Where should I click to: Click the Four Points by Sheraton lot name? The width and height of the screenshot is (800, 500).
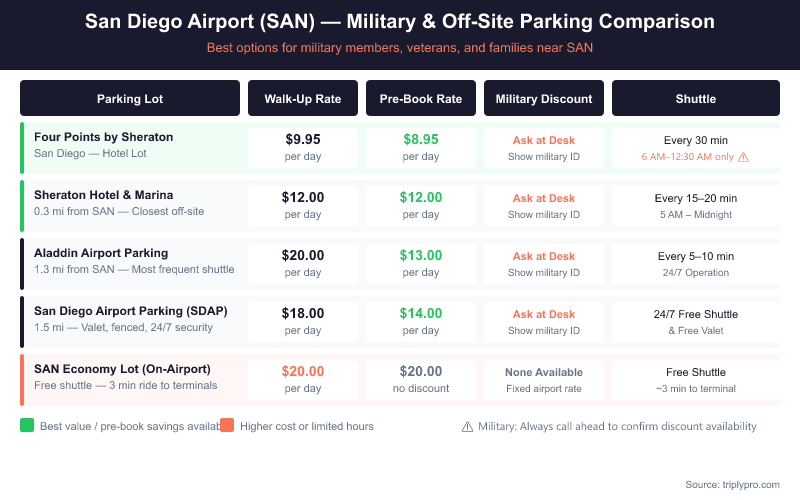(104, 137)
